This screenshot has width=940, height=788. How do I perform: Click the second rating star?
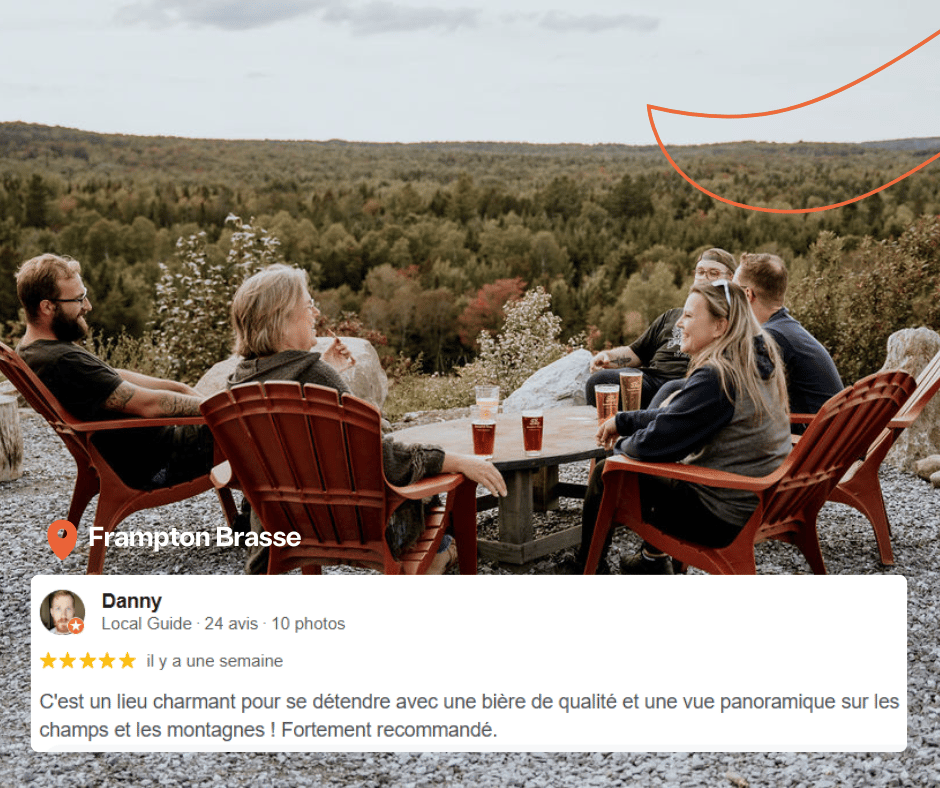68,661
